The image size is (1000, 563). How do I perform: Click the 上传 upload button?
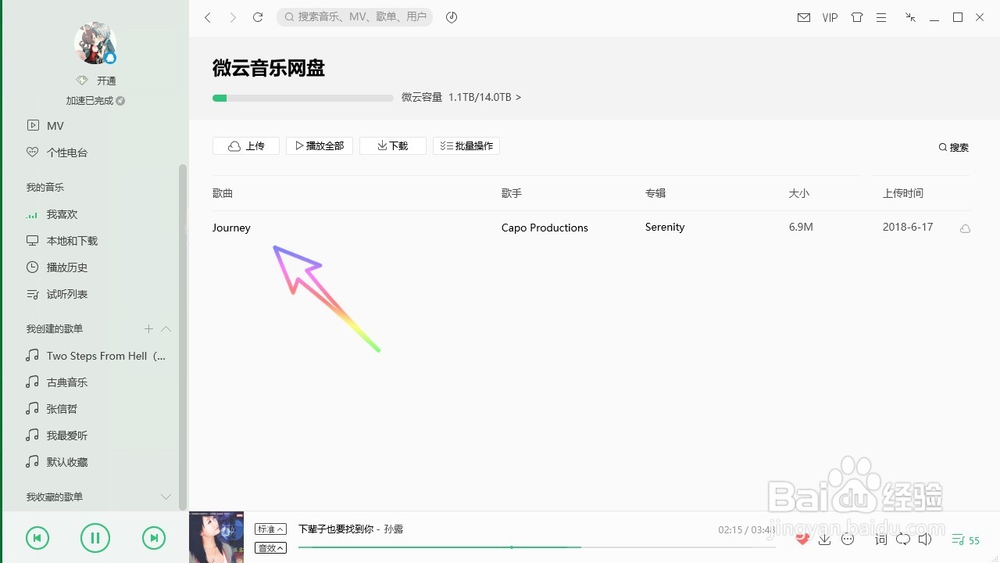246,146
